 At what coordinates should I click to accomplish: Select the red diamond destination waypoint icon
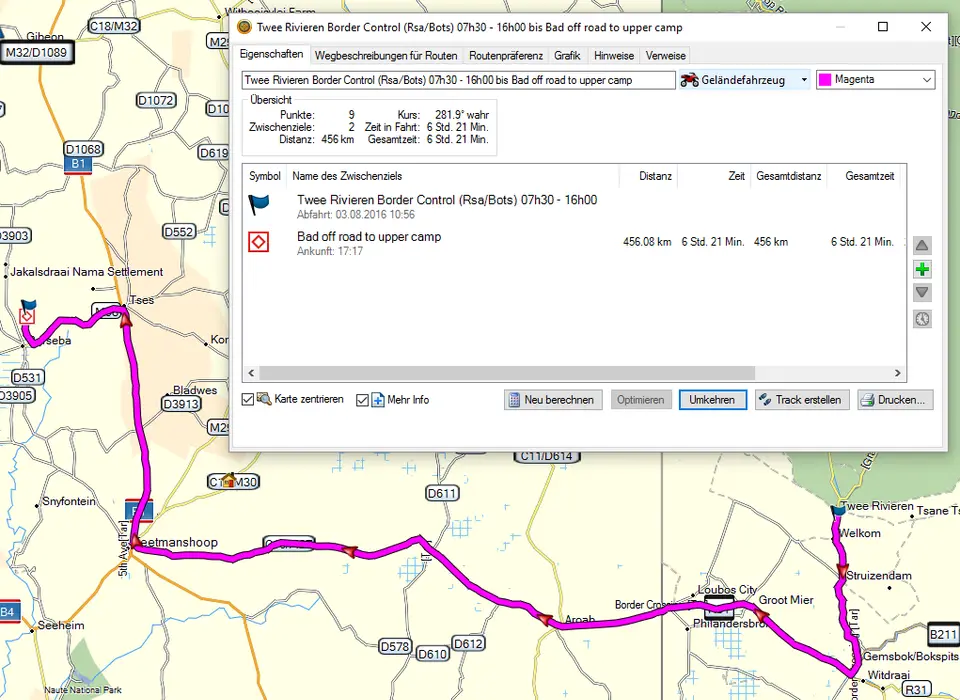pos(258,242)
